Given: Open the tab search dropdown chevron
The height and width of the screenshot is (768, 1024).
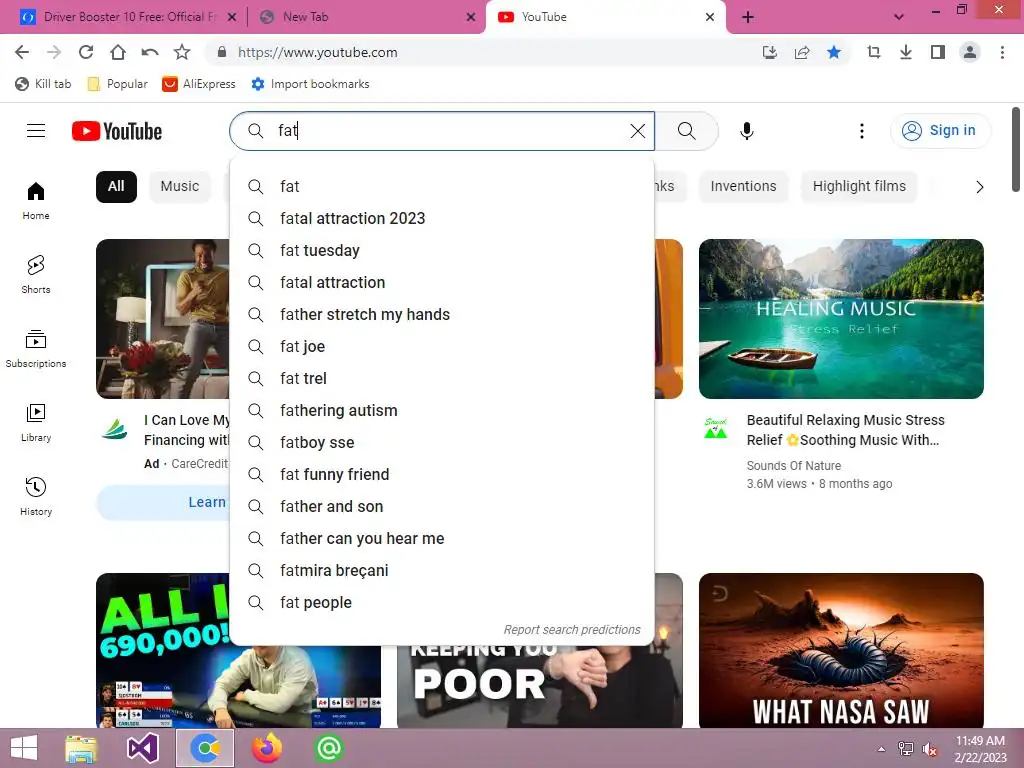Looking at the screenshot, I should pos(899,18).
